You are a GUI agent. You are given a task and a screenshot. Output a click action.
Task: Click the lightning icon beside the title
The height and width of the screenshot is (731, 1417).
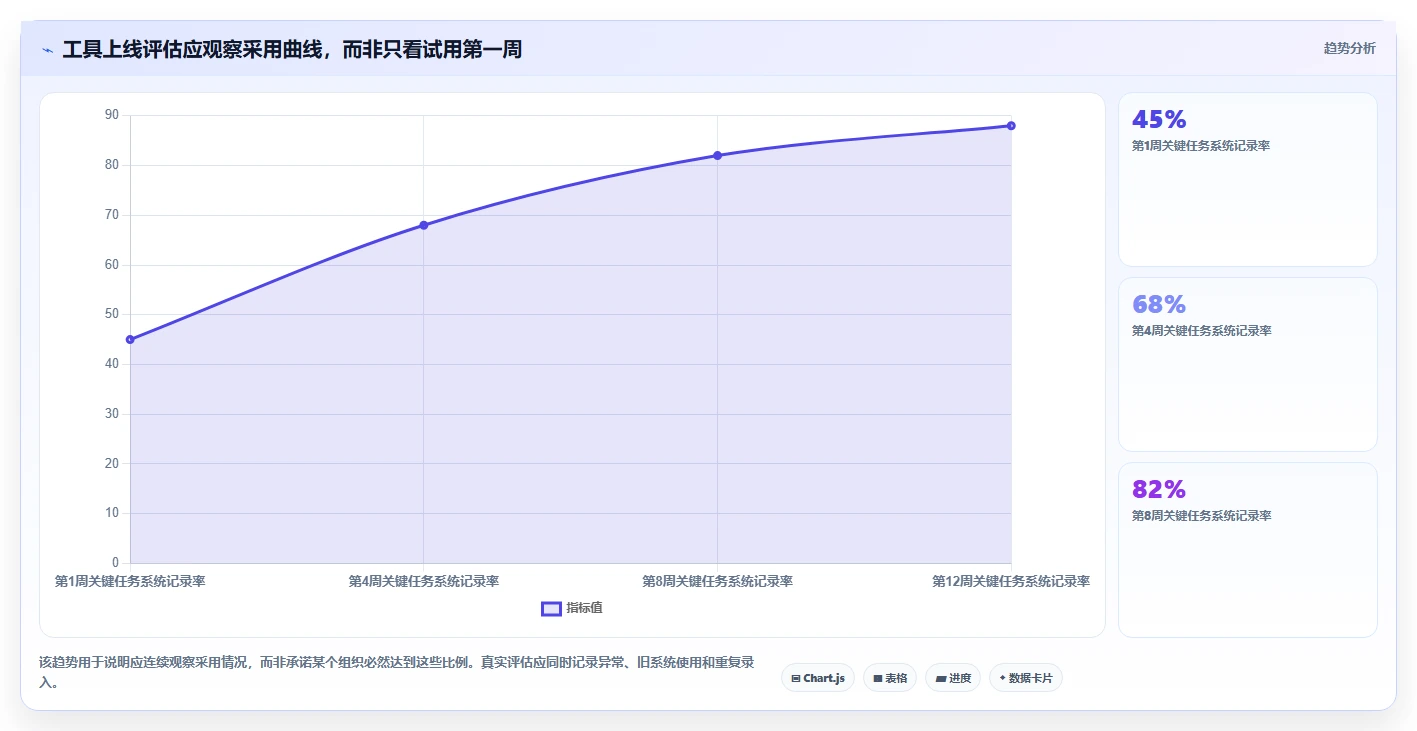pos(47,50)
